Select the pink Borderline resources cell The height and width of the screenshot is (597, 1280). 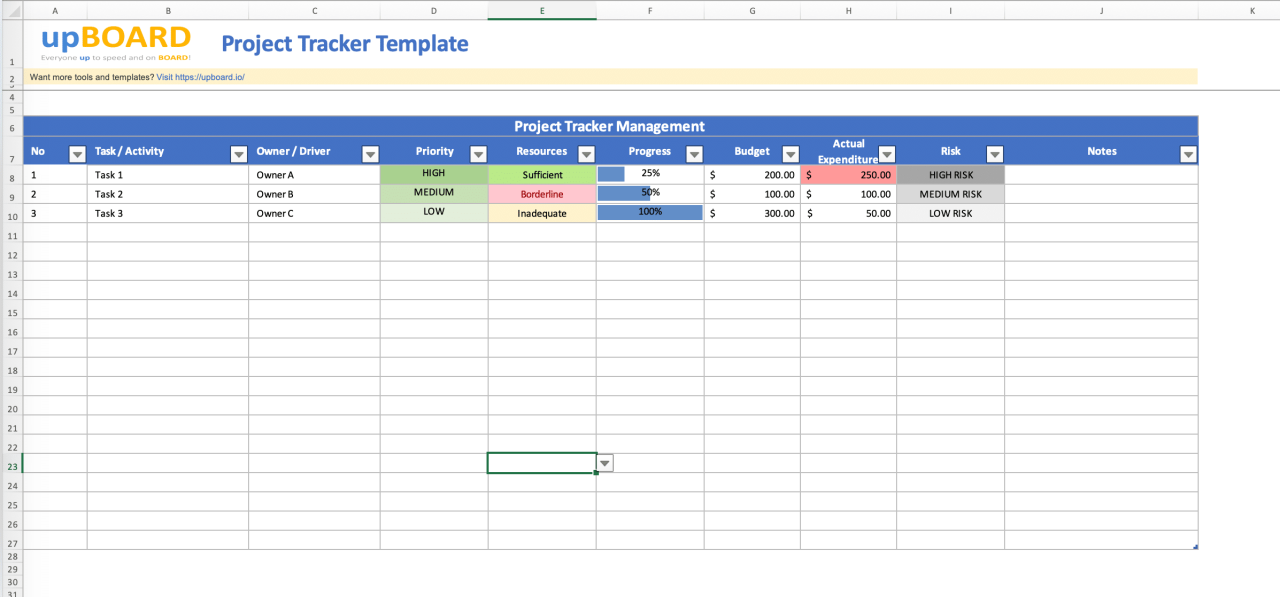[x=542, y=194]
